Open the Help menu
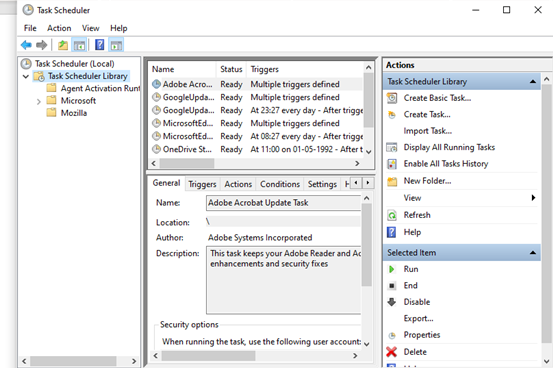The width and height of the screenshot is (553, 368). click(118, 28)
